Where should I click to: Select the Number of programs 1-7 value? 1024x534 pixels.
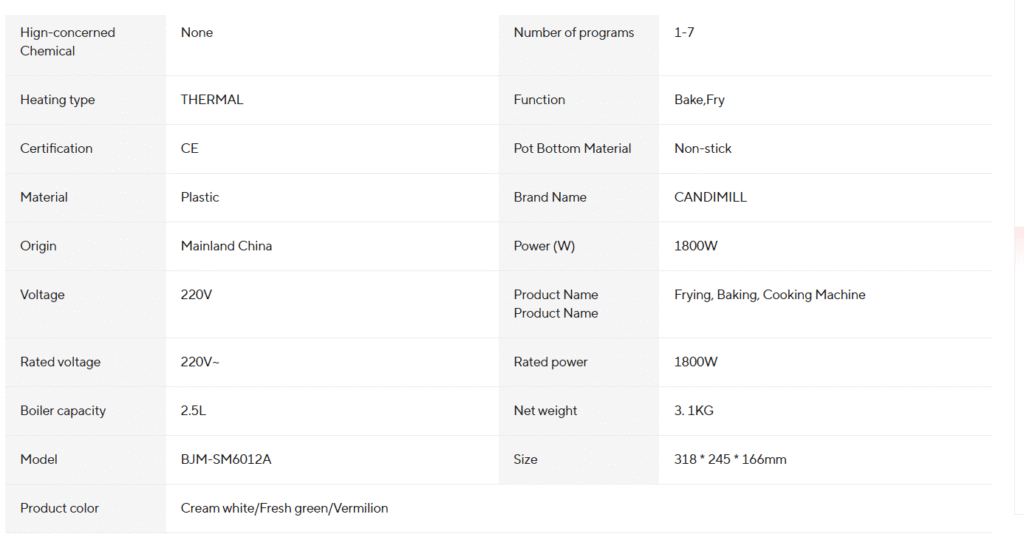(x=684, y=33)
